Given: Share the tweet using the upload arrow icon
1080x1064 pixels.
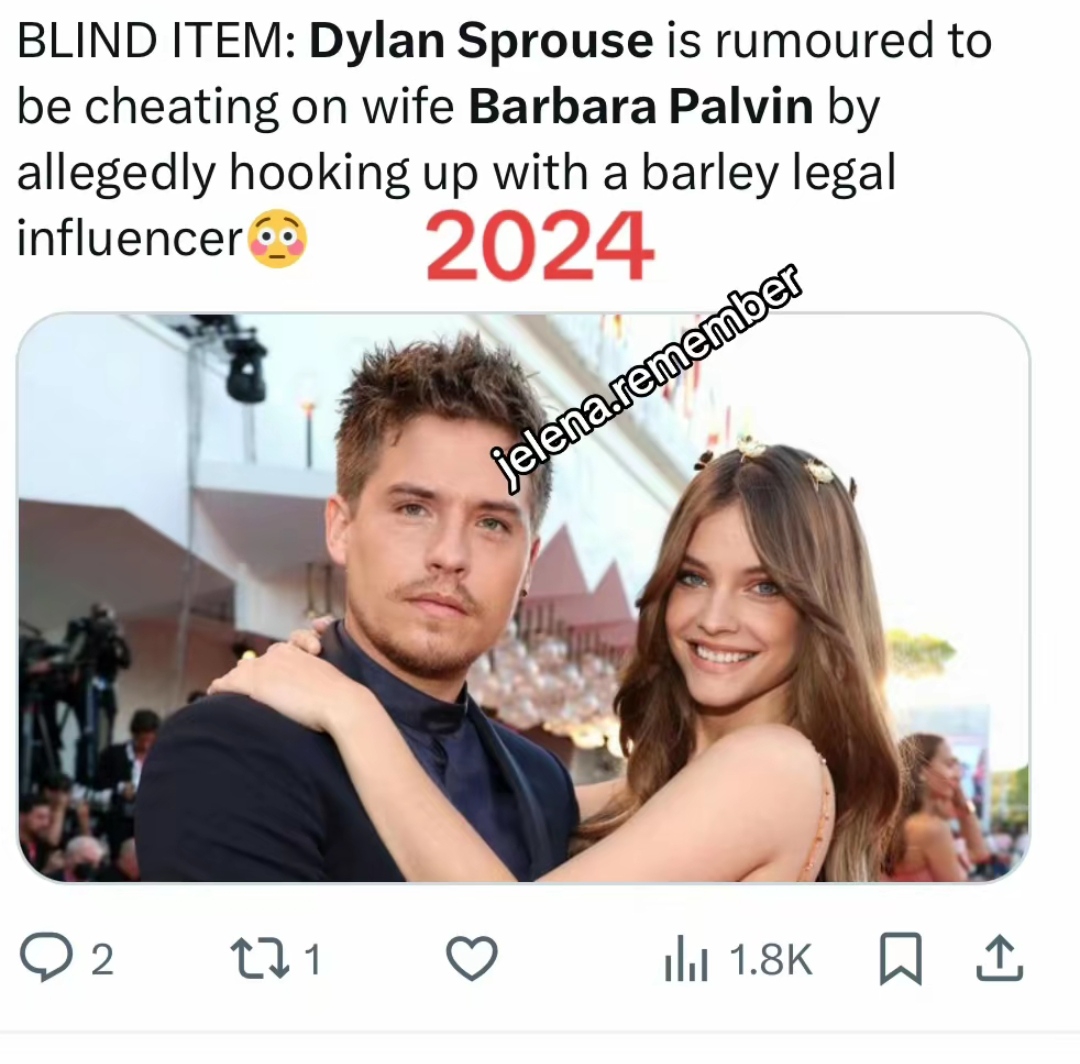Looking at the screenshot, I should pyautogui.click(x=999, y=958).
